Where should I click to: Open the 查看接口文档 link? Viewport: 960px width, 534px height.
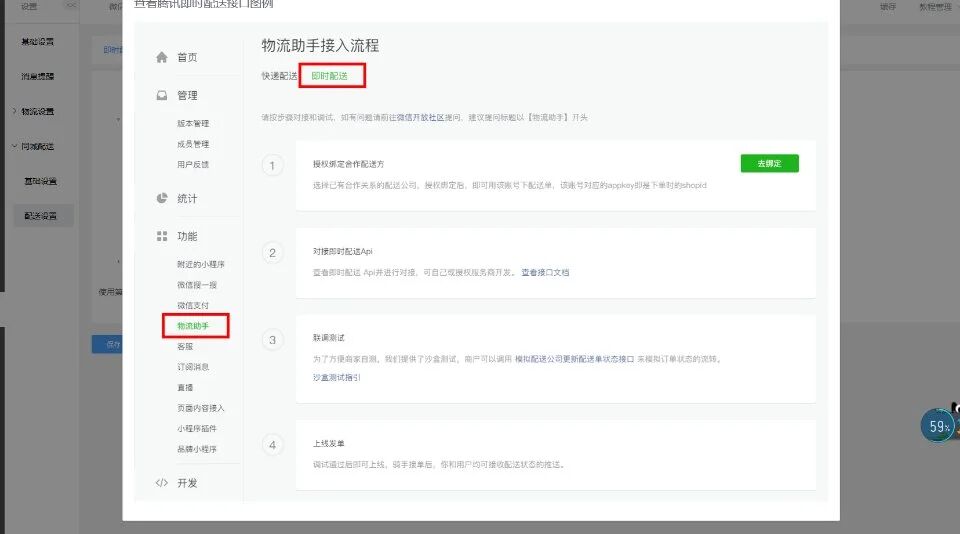(545, 273)
